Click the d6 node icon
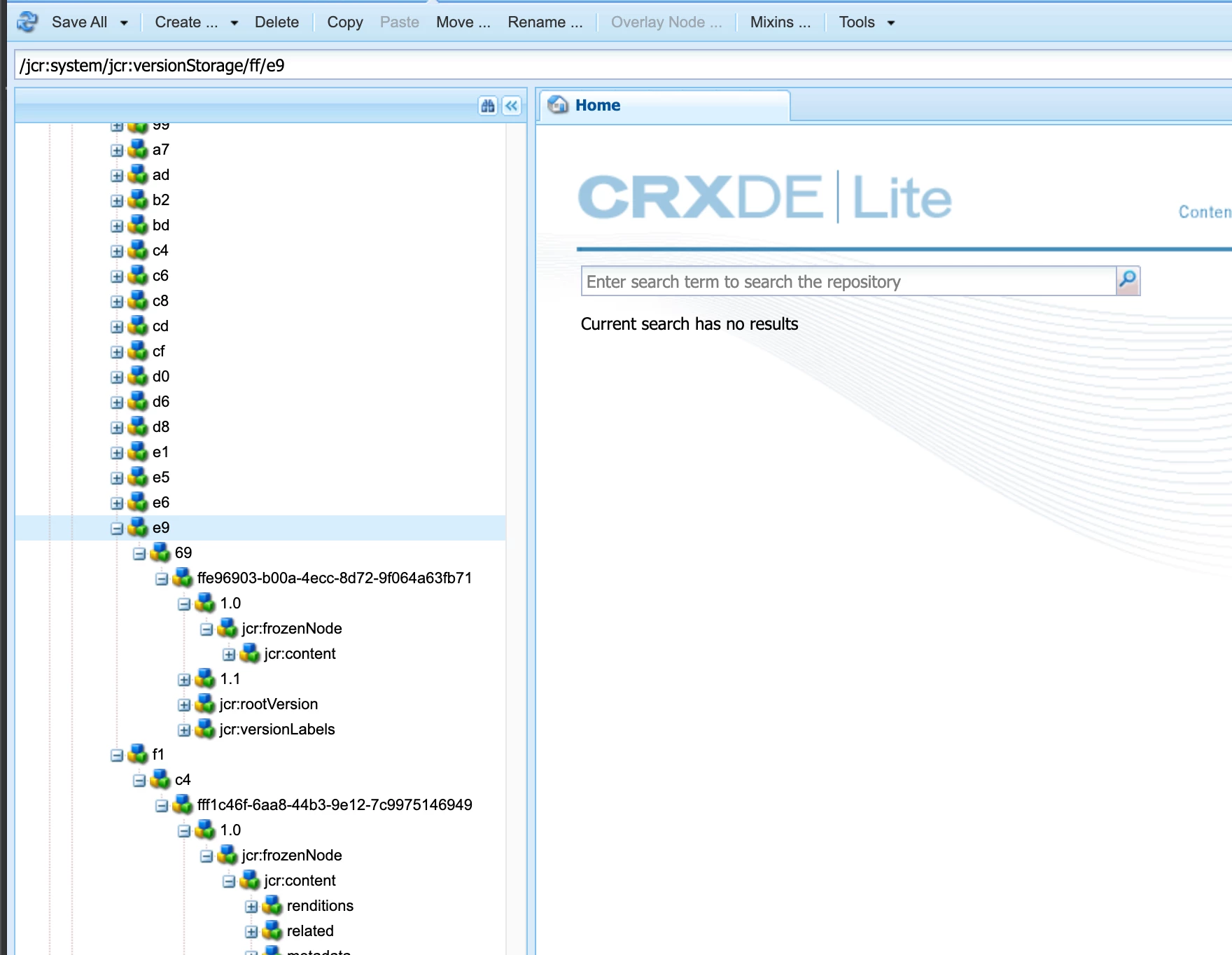Screen dimensions: 1232x955 coord(138,402)
